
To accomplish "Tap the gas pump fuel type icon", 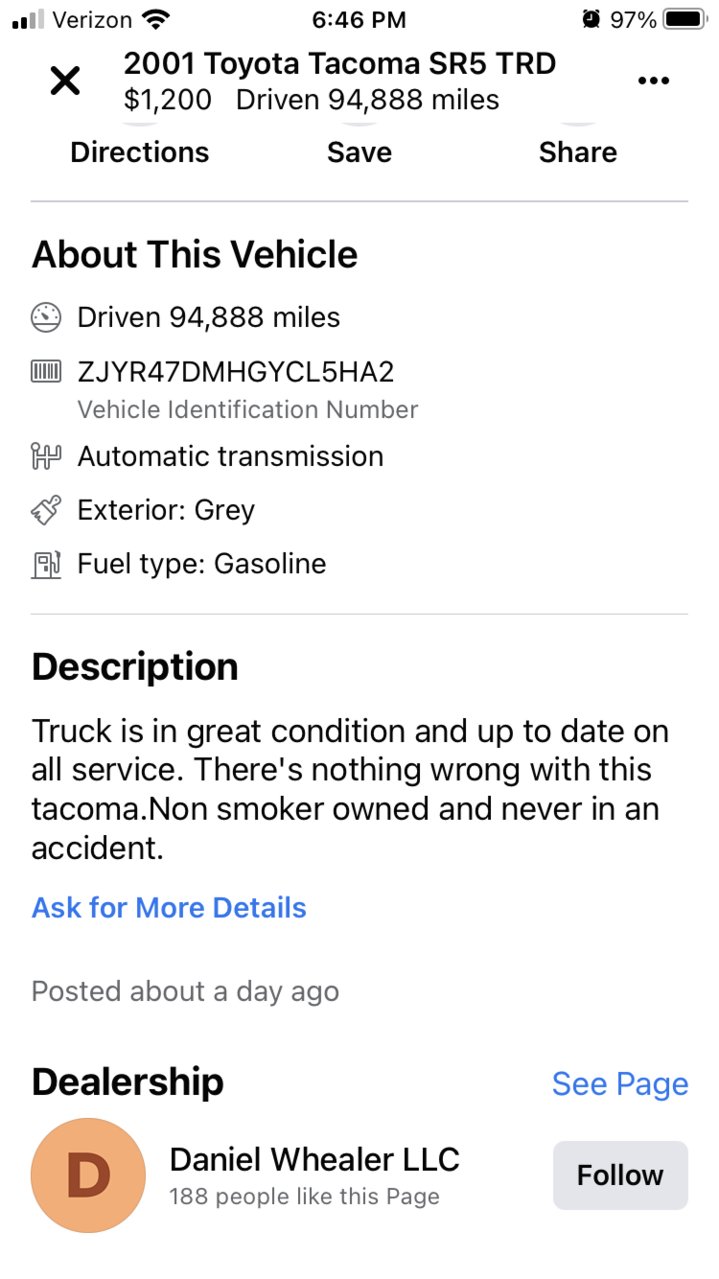I will pyautogui.click(x=47, y=565).
